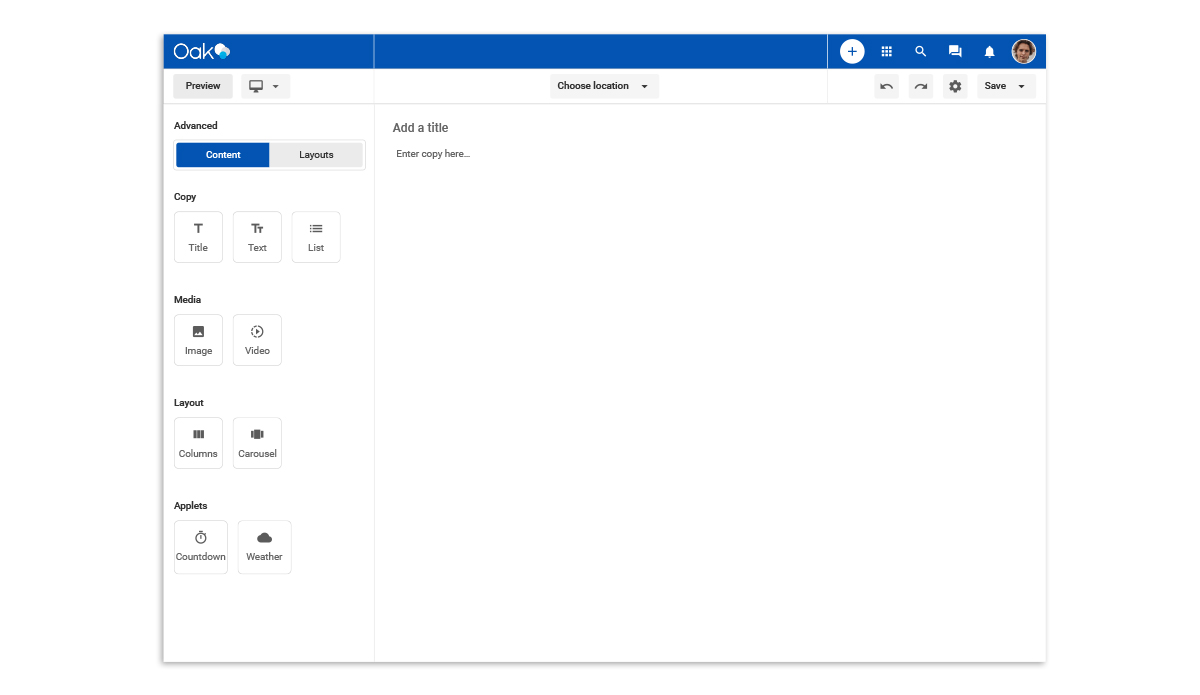1200x695 pixels.
Task: Add a Carousel layout block
Action: pyautogui.click(x=257, y=443)
